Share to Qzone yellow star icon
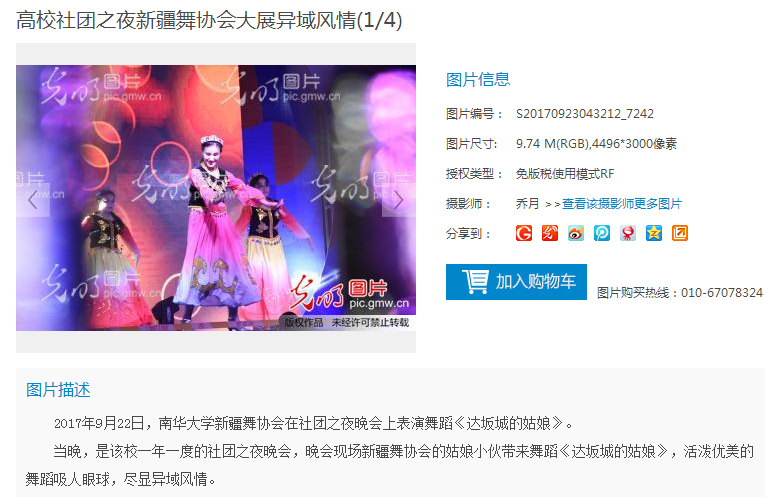The image size is (765, 497). click(x=654, y=233)
